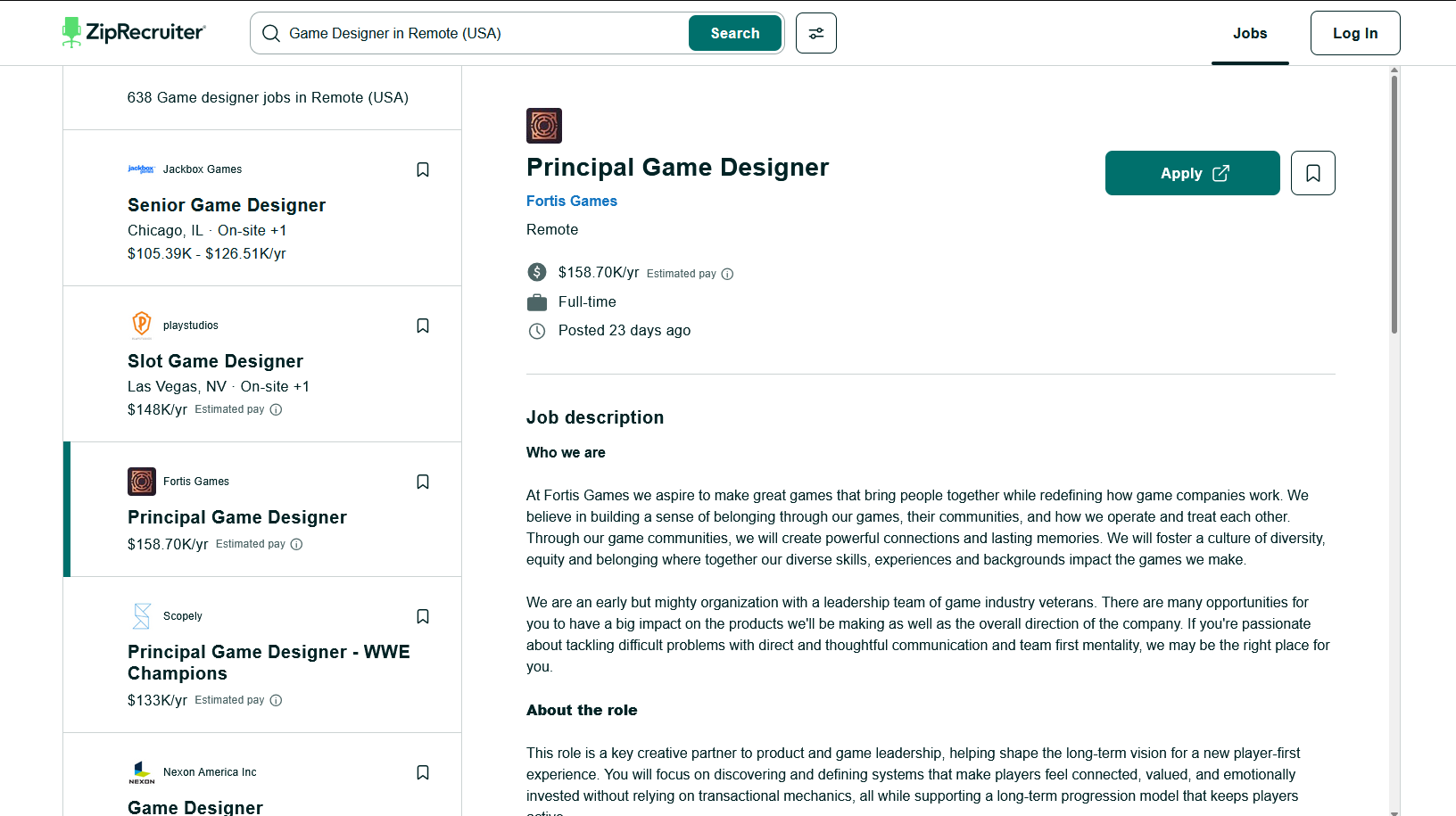This screenshot has height=816, width=1456.
Task: Open the Fortis Games company link
Action: pyautogui.click(x=572, y=202)
